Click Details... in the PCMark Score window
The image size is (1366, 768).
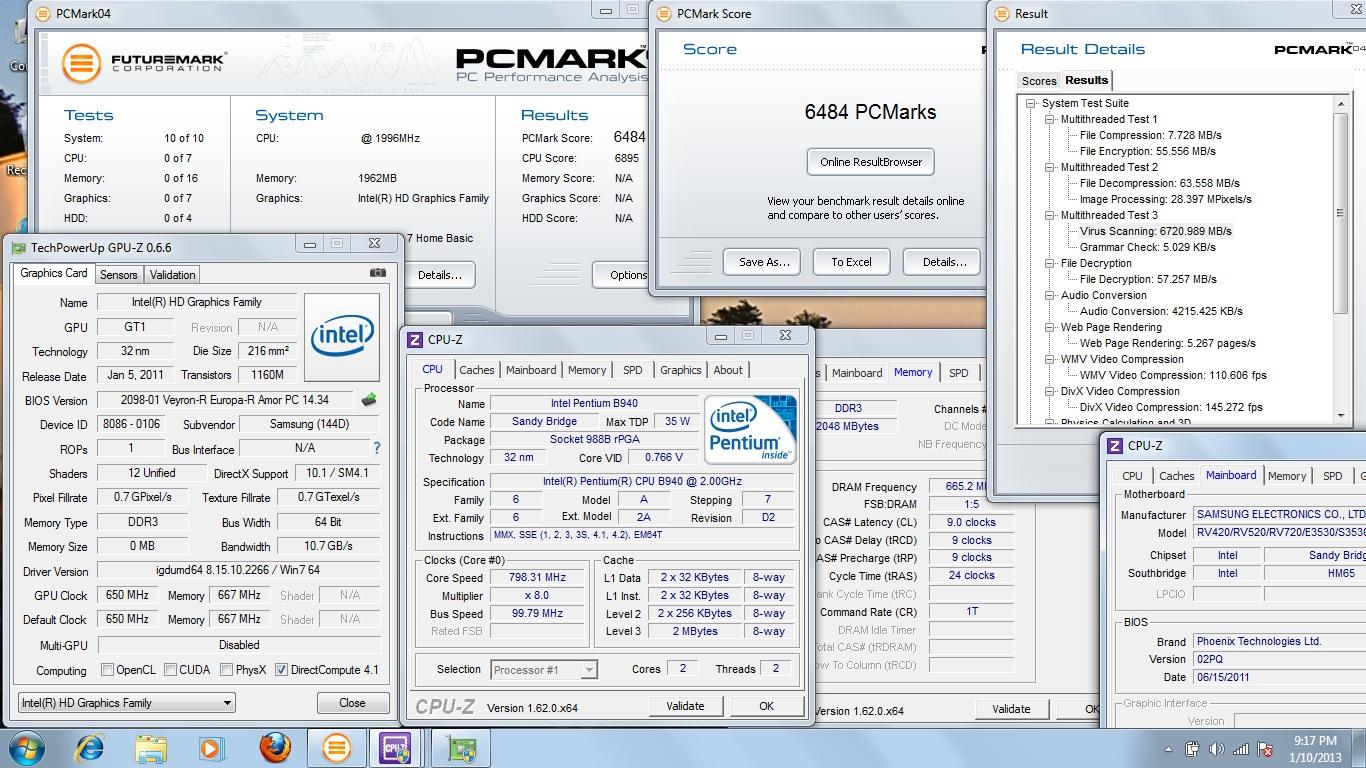coord(944,262)
